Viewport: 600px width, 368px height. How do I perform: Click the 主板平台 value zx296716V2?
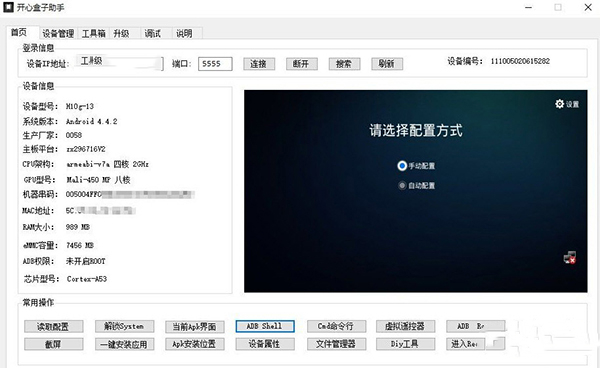86,149
